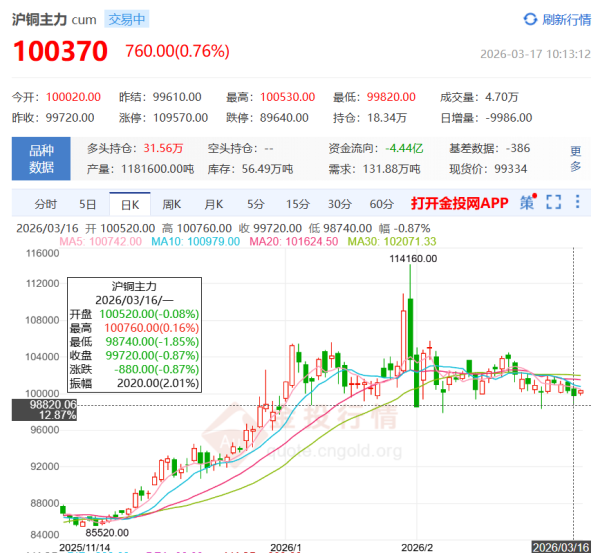This screenshot has height=553, width=600.
Task: Click 最高 value 100530.00
Action: point(287,97)
